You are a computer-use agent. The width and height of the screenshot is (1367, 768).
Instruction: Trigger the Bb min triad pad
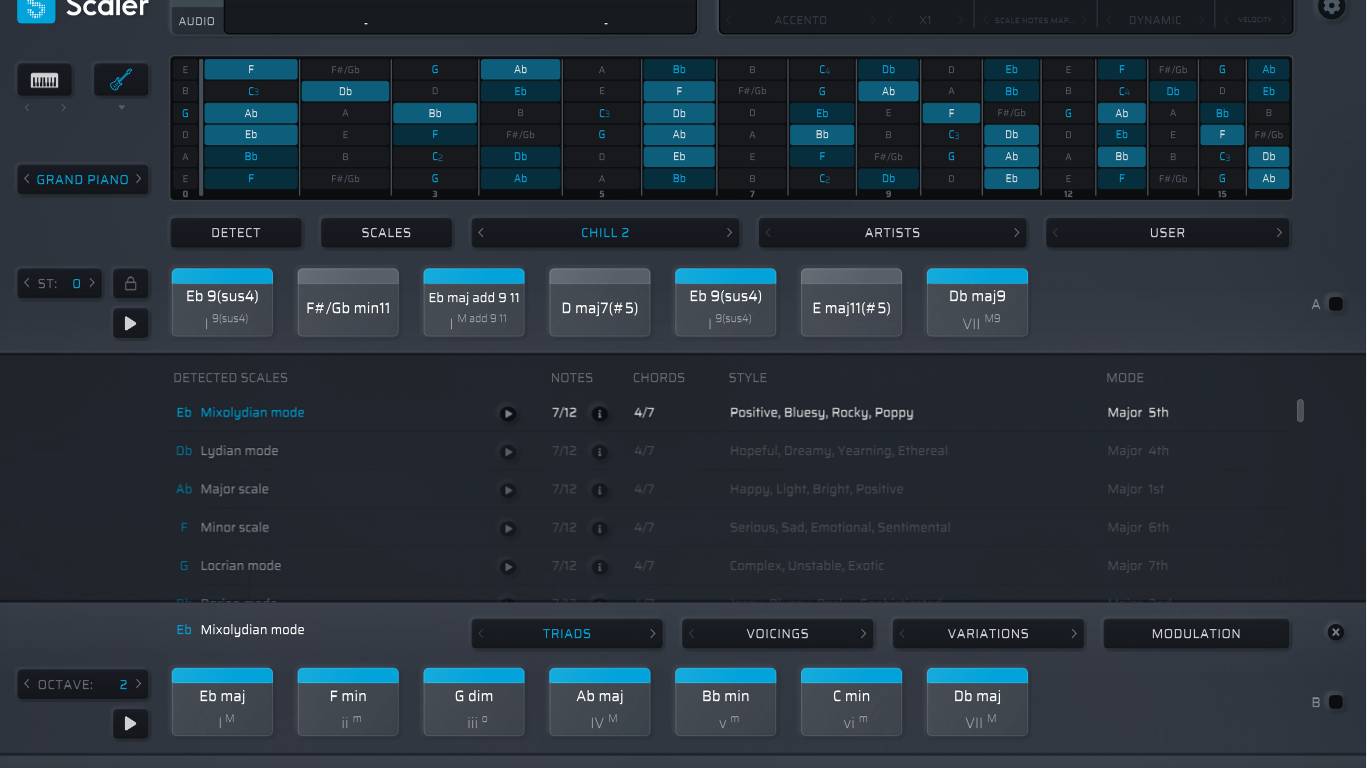click(726, 702)
